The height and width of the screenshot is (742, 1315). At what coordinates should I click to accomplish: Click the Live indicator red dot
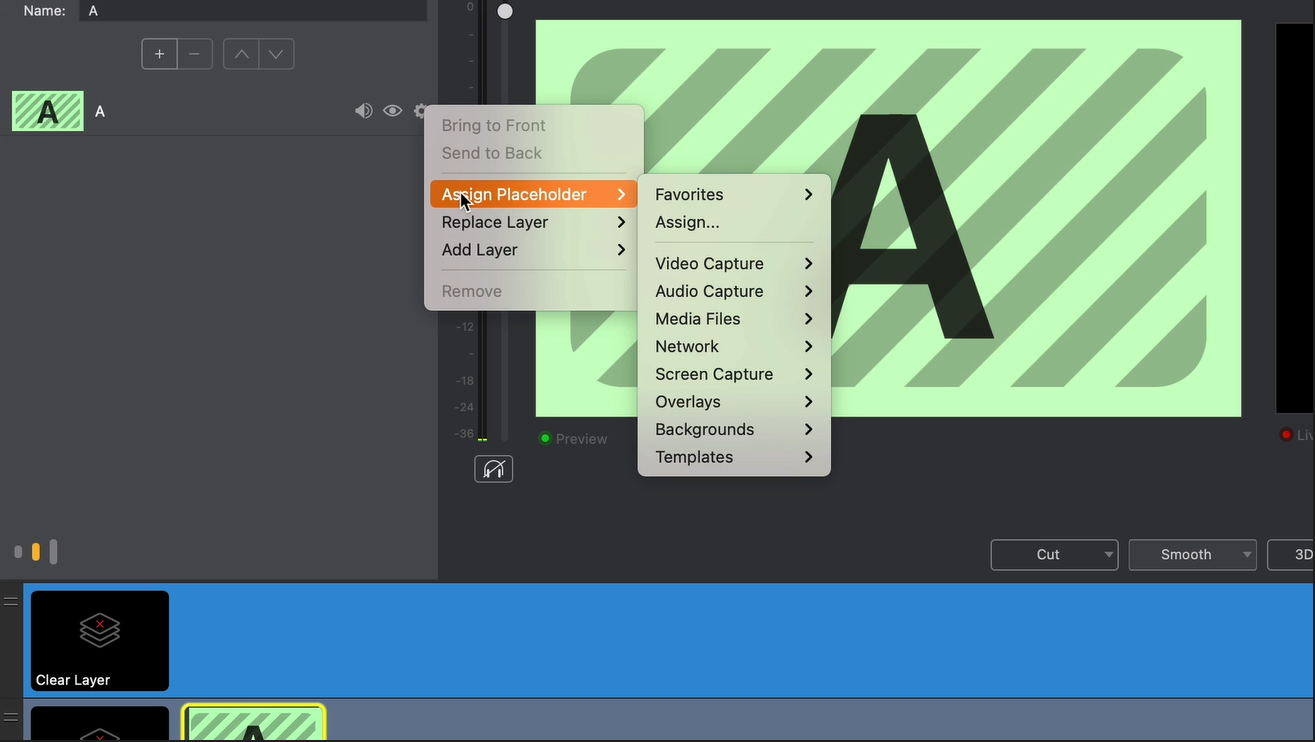(1286, 434)
